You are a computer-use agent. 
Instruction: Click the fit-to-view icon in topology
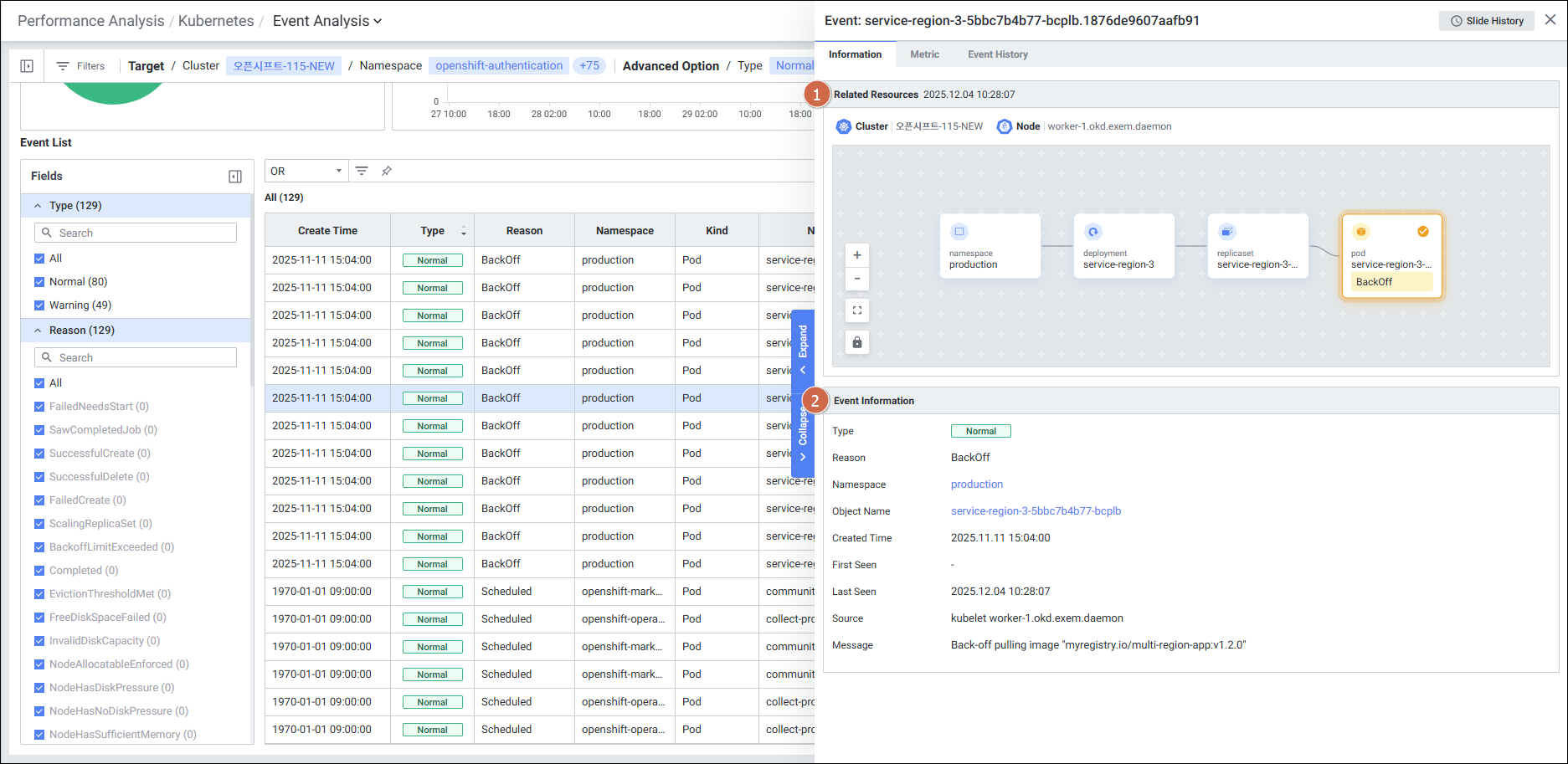click(x=856, y=310)
